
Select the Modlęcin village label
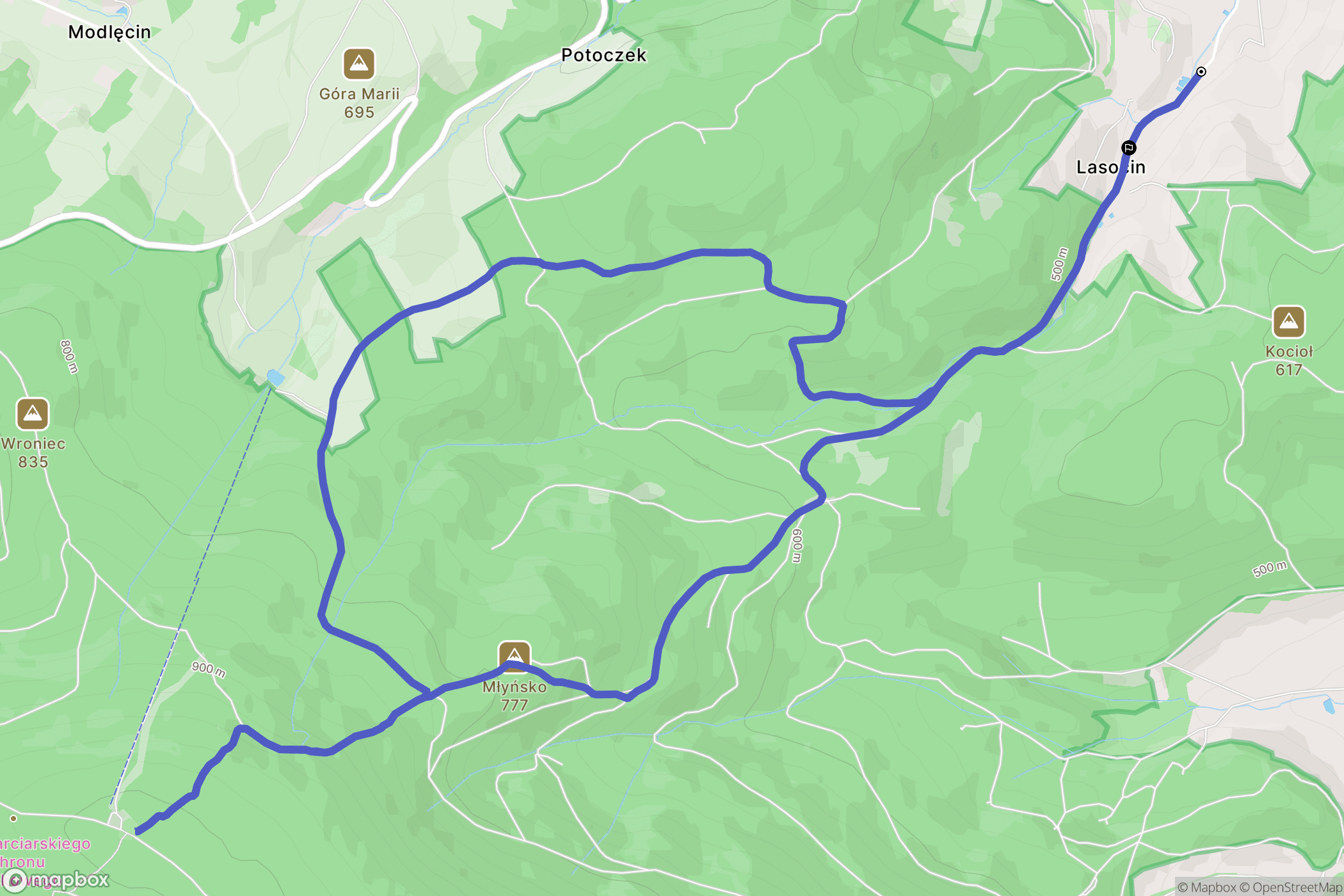tap(109, 32)
